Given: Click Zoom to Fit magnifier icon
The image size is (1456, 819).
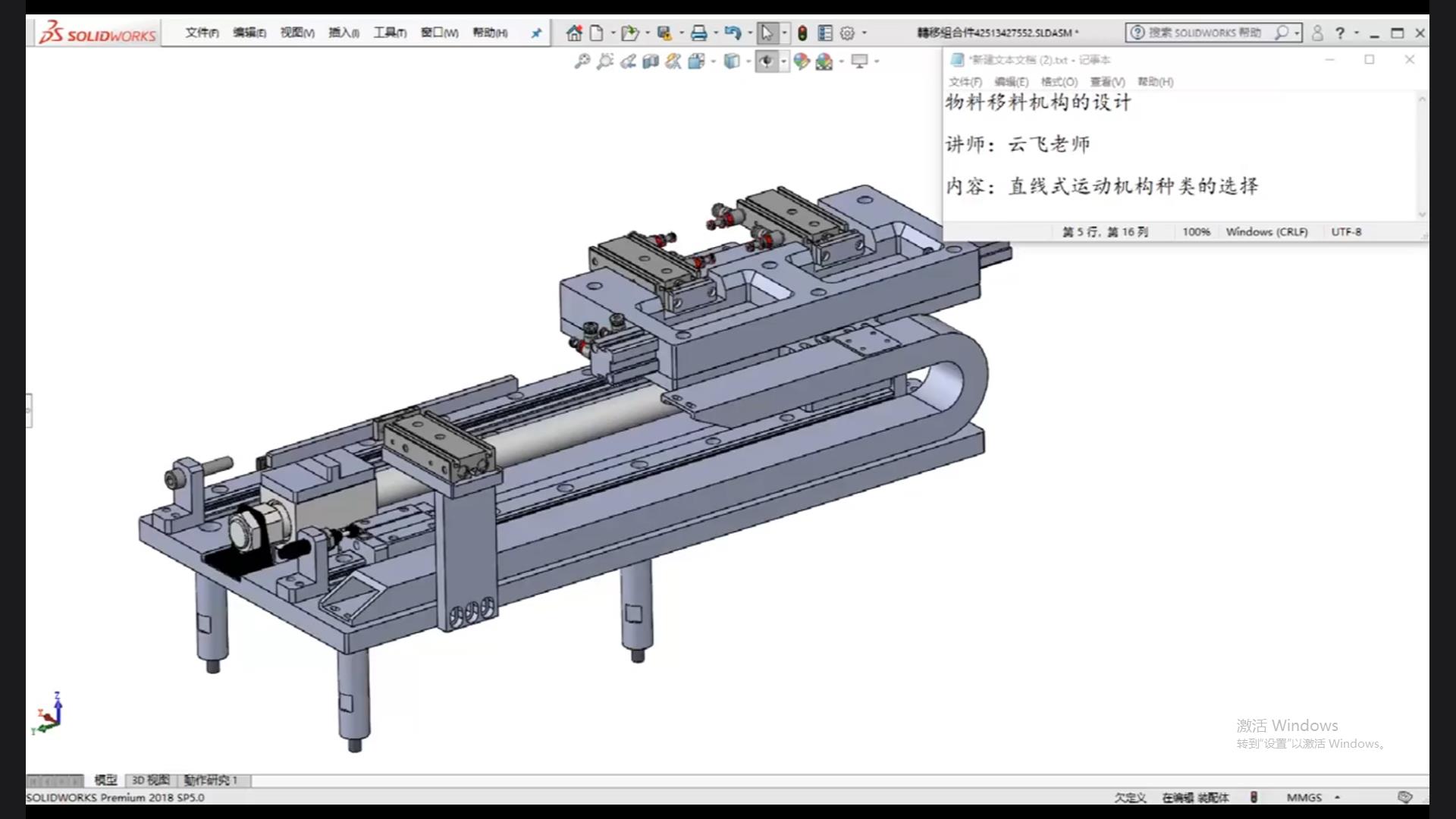Looking at the screenshot, I should 582,61.
